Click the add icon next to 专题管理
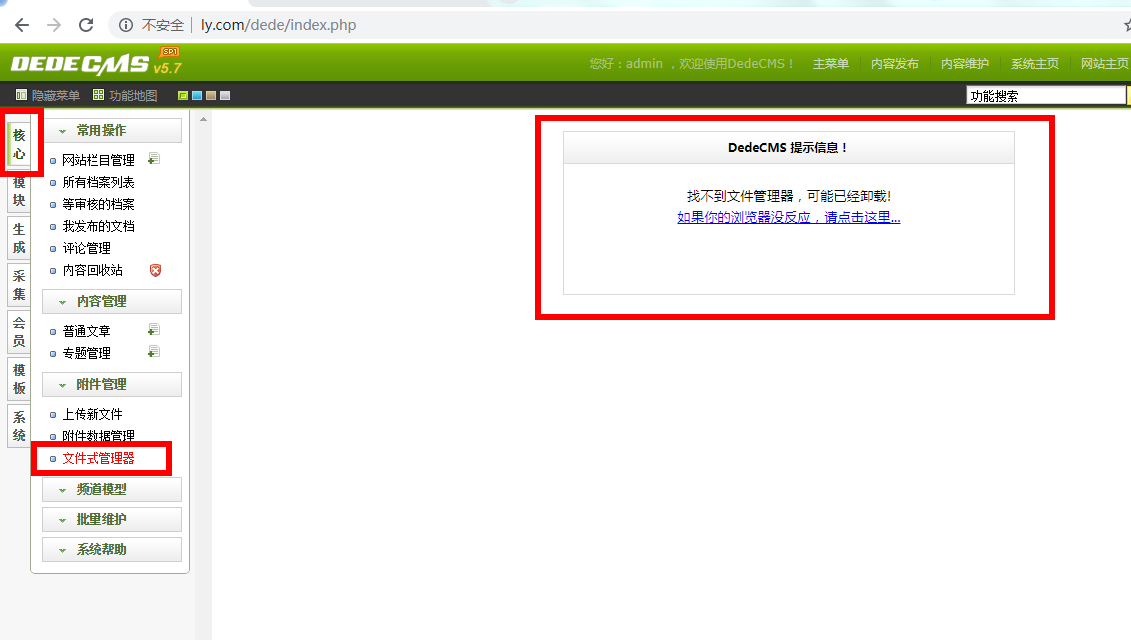 pos(153,352)
